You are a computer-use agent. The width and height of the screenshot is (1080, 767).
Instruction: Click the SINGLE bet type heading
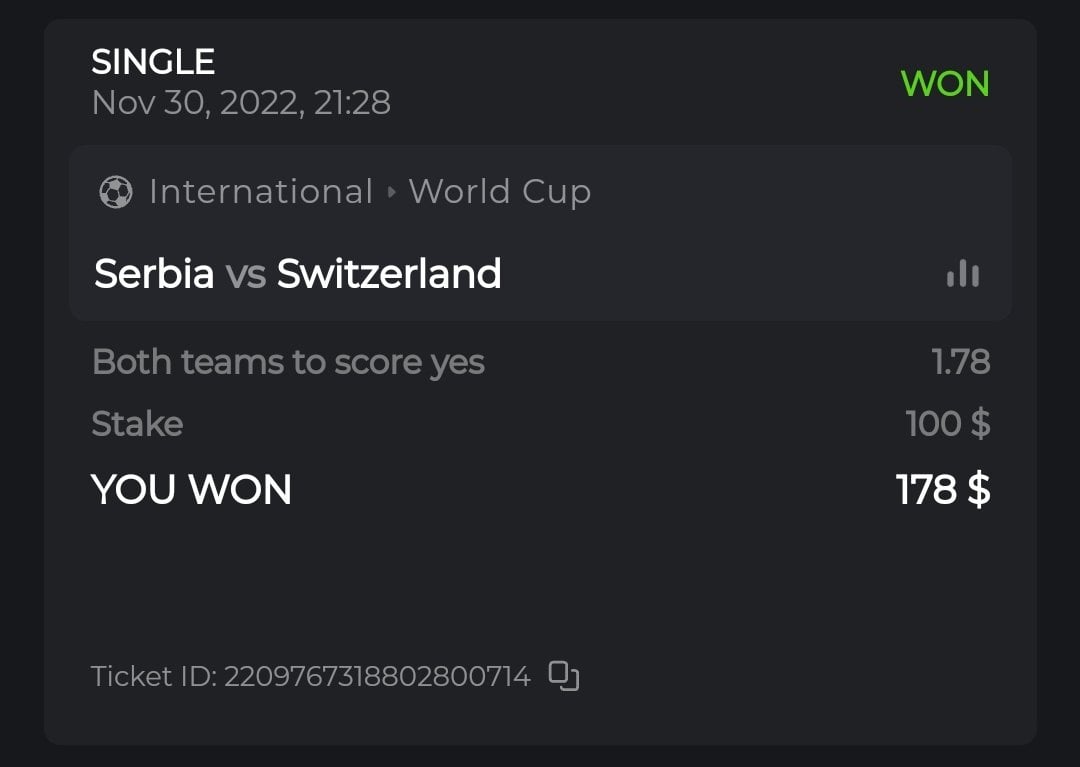point(153,63)
